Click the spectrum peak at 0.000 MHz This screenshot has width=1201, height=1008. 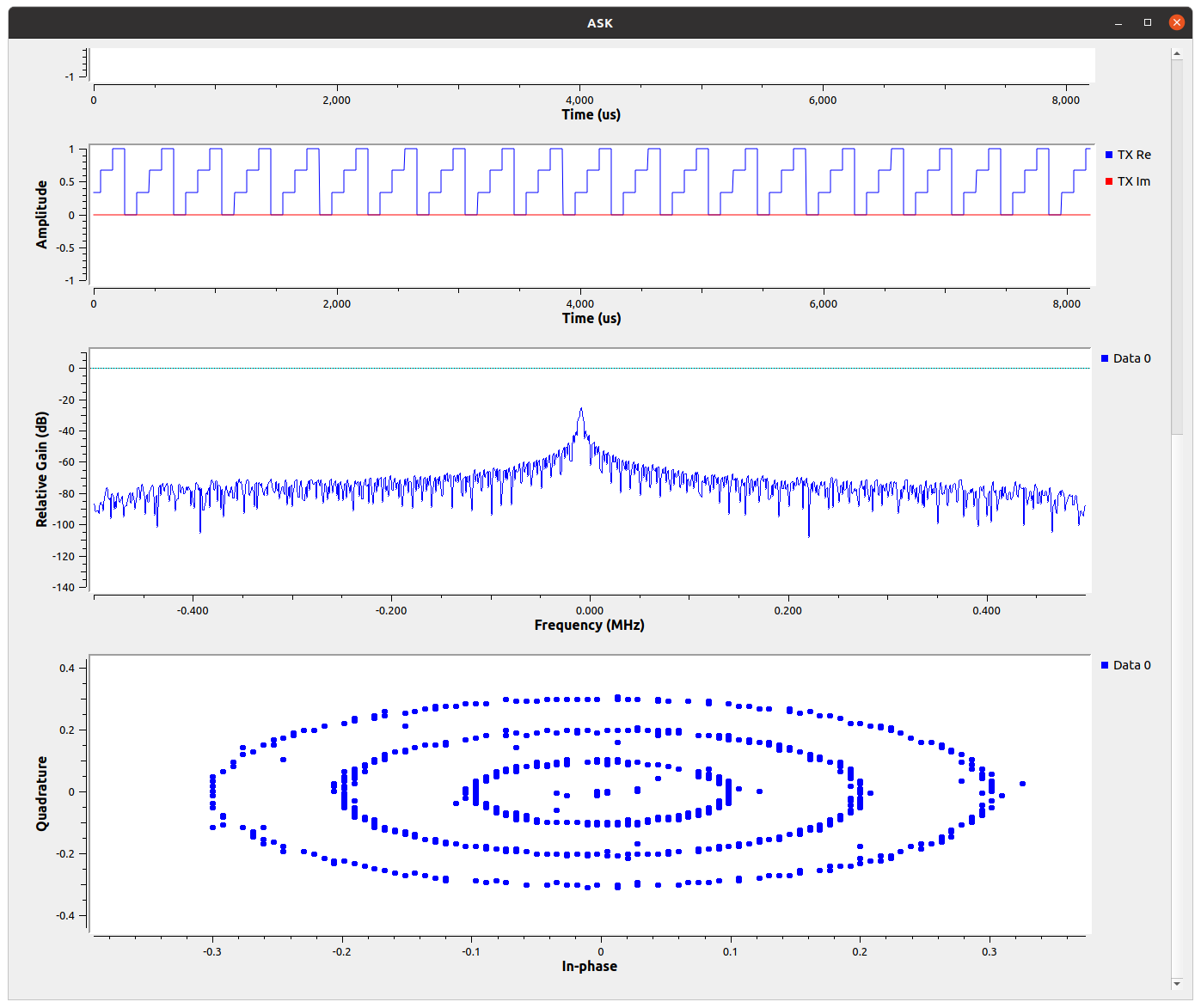coord(581,410)
